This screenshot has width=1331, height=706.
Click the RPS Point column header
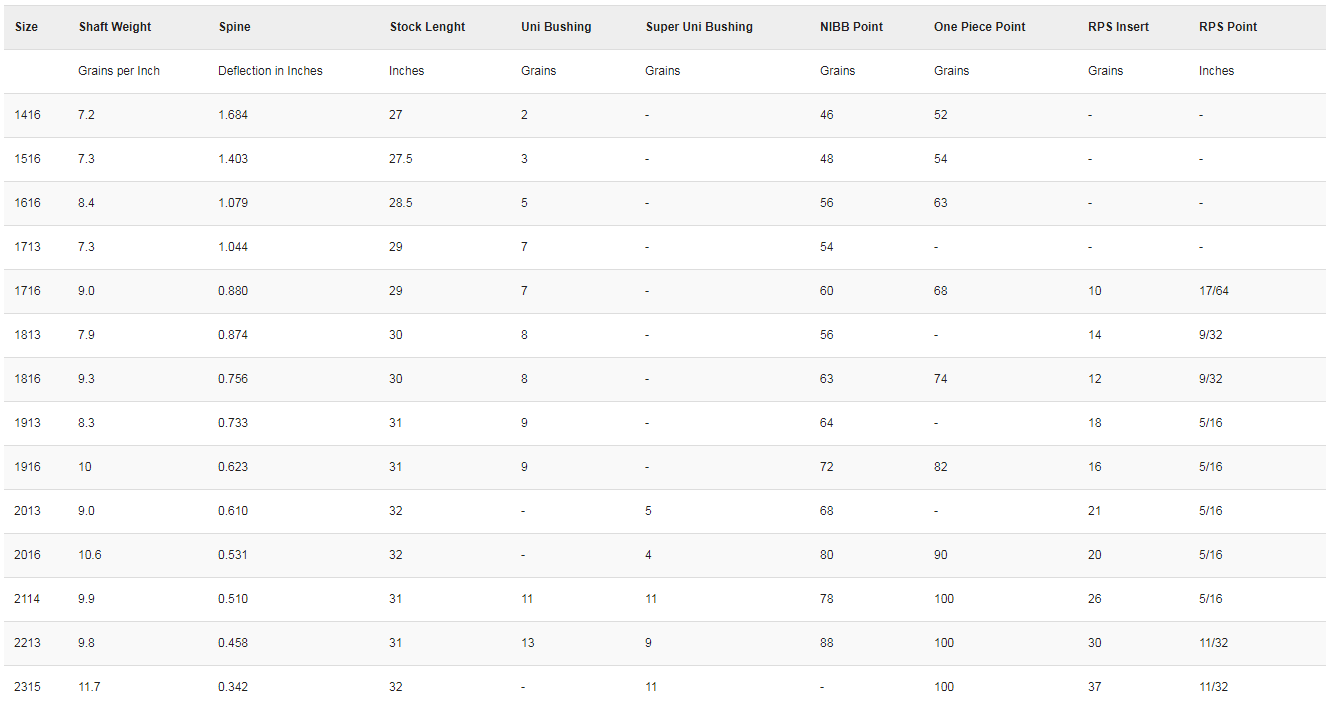pyautogui.click(x=1228, y=27)
